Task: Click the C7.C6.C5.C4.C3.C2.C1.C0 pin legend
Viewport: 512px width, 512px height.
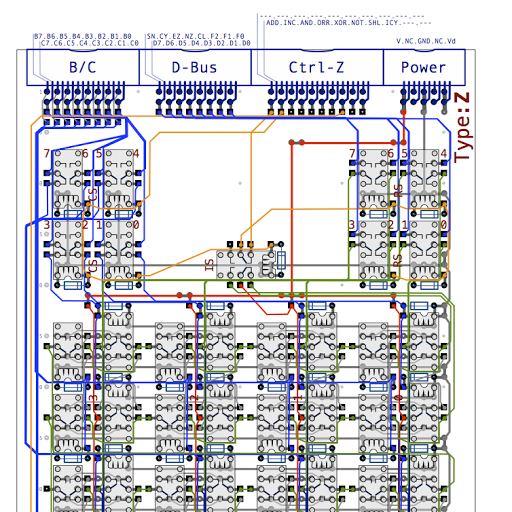Action: pos(90,43)
